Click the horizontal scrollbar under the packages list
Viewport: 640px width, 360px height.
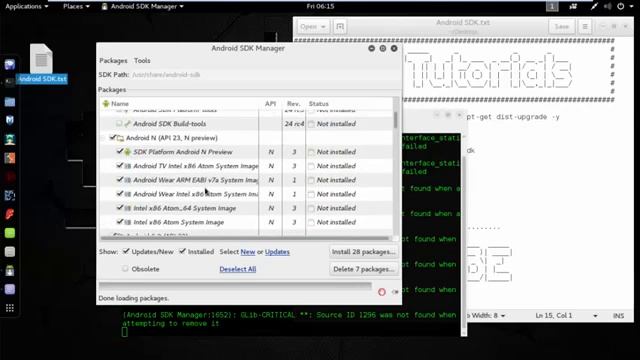point(245,238)
